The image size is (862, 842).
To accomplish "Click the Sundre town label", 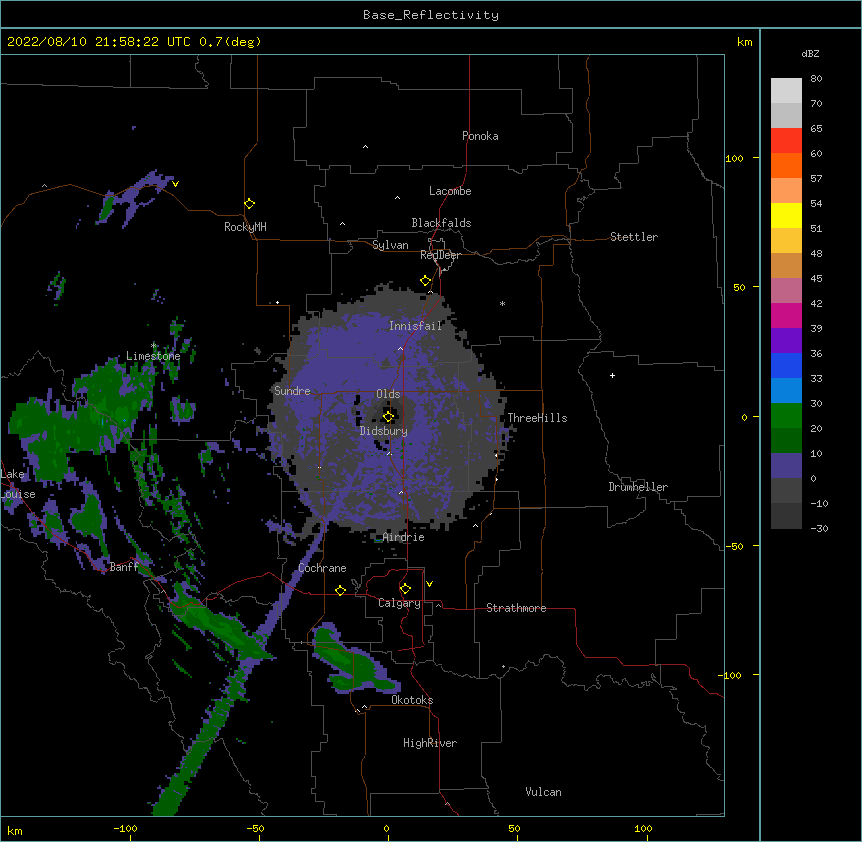I will point(292,391).
